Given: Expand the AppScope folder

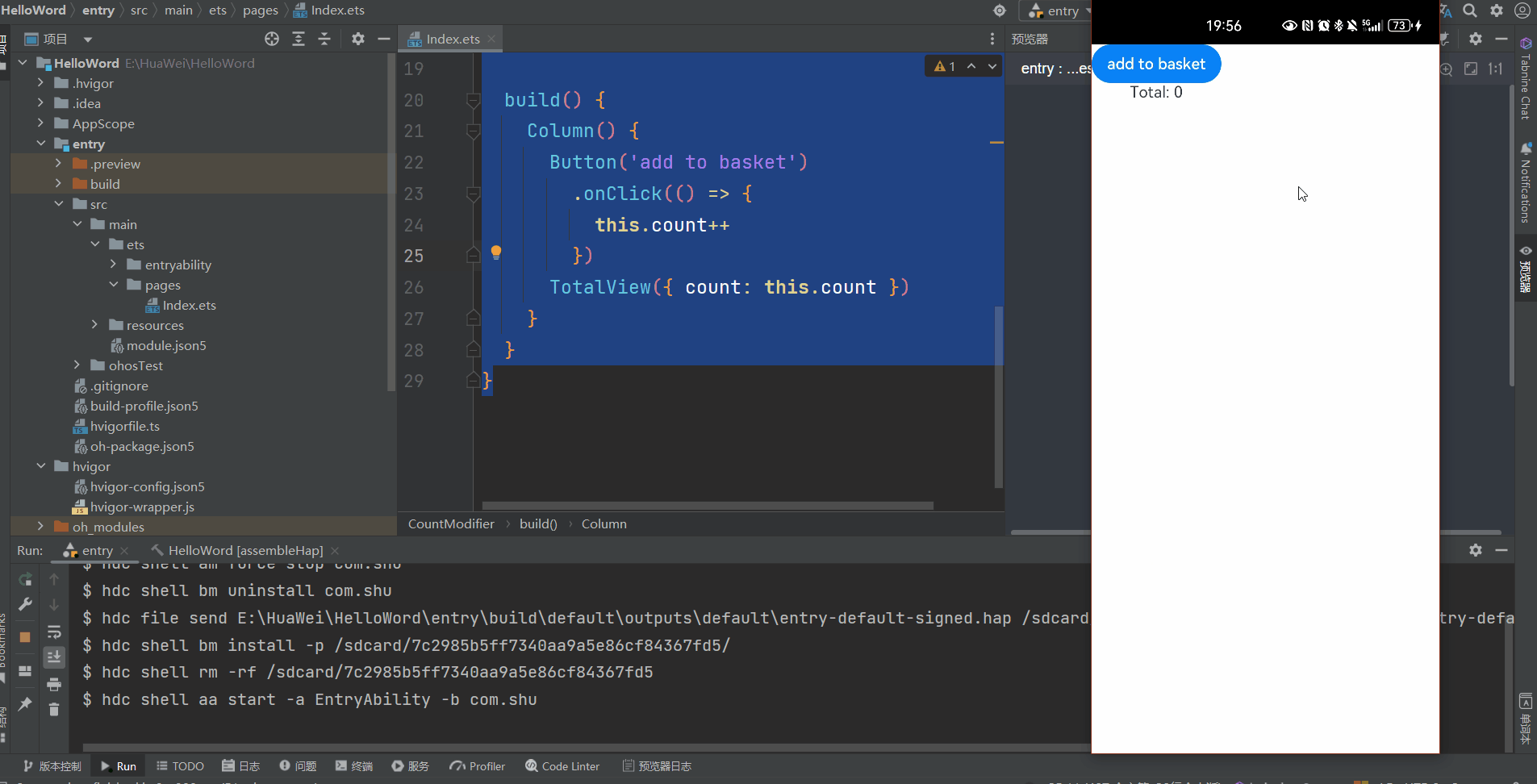Looking at the screenshot, I should [x=40, y=123].
